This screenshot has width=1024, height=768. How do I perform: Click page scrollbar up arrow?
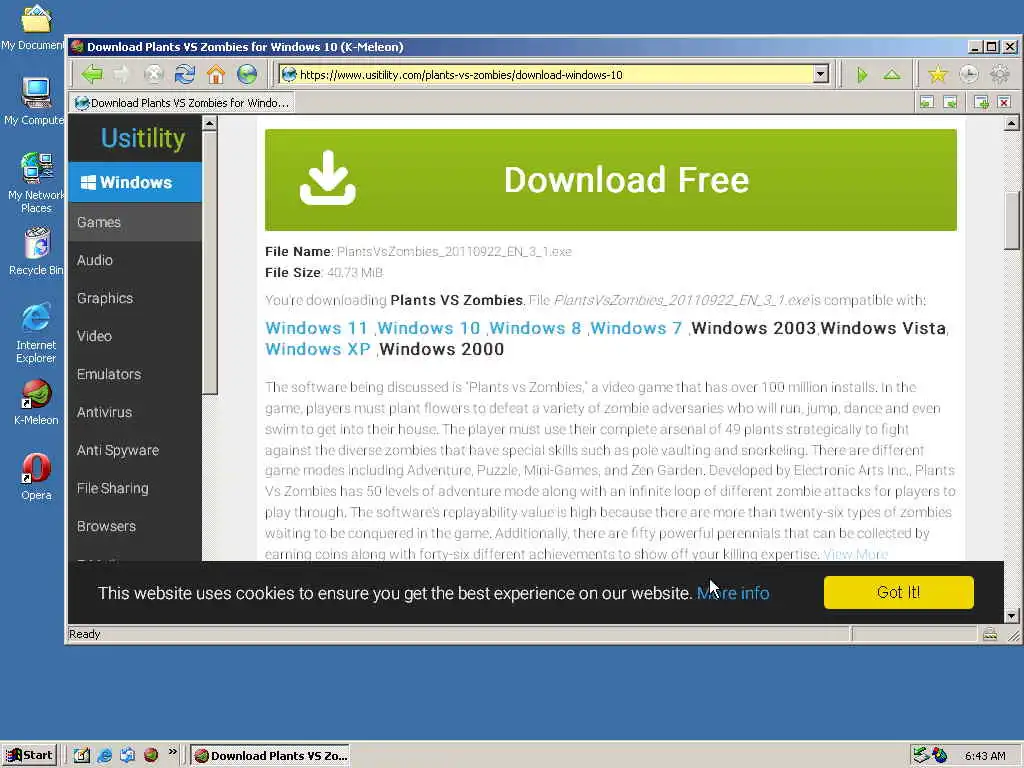(1012, 123)
